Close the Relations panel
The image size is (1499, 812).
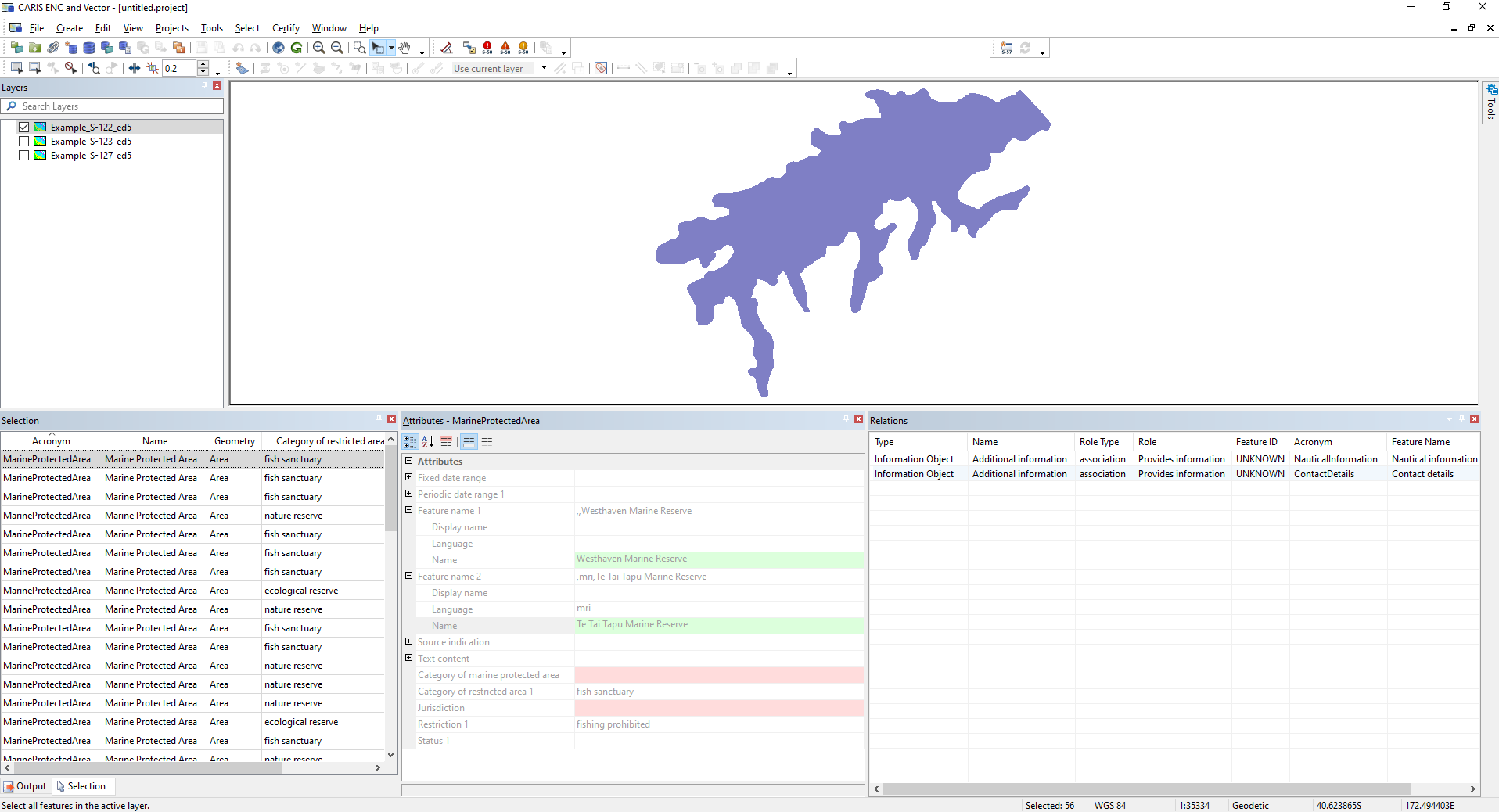click(x=1474, y=419)
